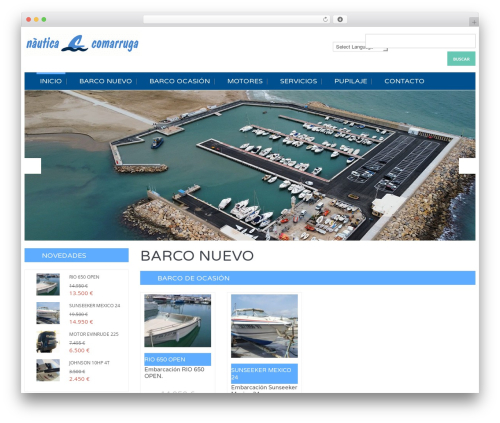Open Johnson 10HP 4T thumbnail in Novedades
Screen dimensions: 500x423
(x=48, y=370)
